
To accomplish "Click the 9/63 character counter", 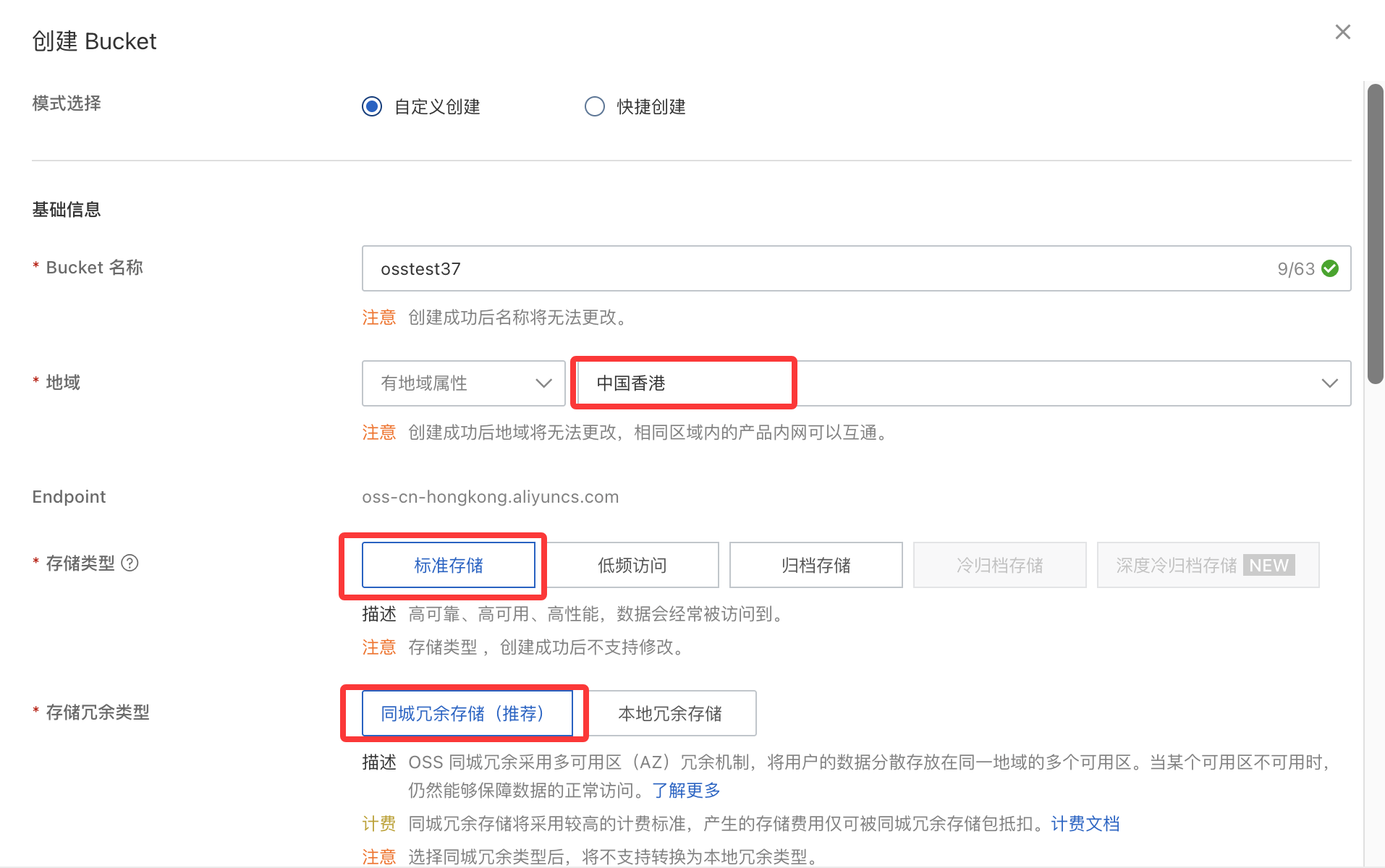I will coord(1296,268).
